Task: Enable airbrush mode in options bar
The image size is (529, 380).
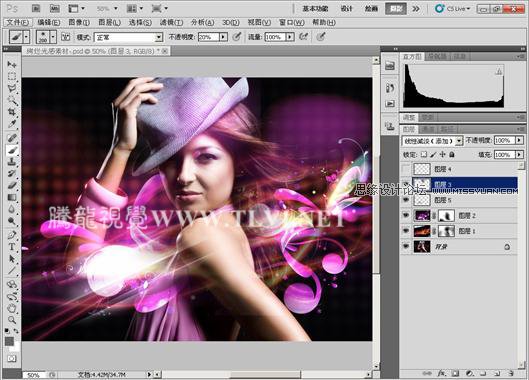Action: click(x=303, y=36)
